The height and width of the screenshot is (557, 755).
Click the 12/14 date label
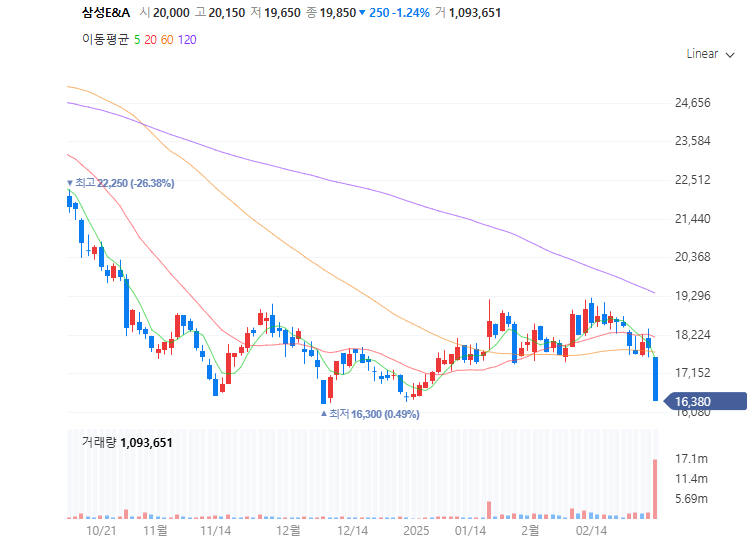point(352,531)
